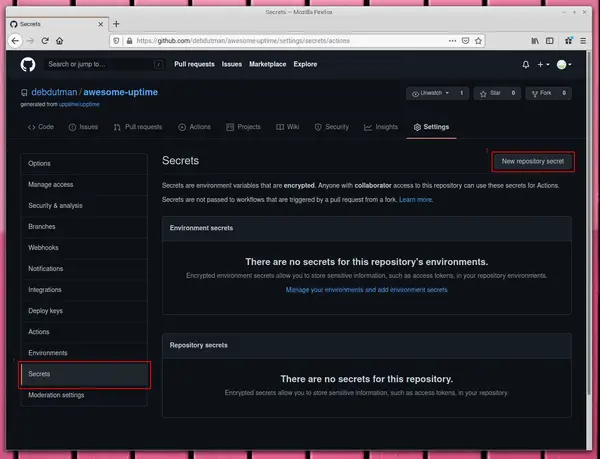Switch to the Actions repository tab
Screen dimensions: 600x459
195,127
